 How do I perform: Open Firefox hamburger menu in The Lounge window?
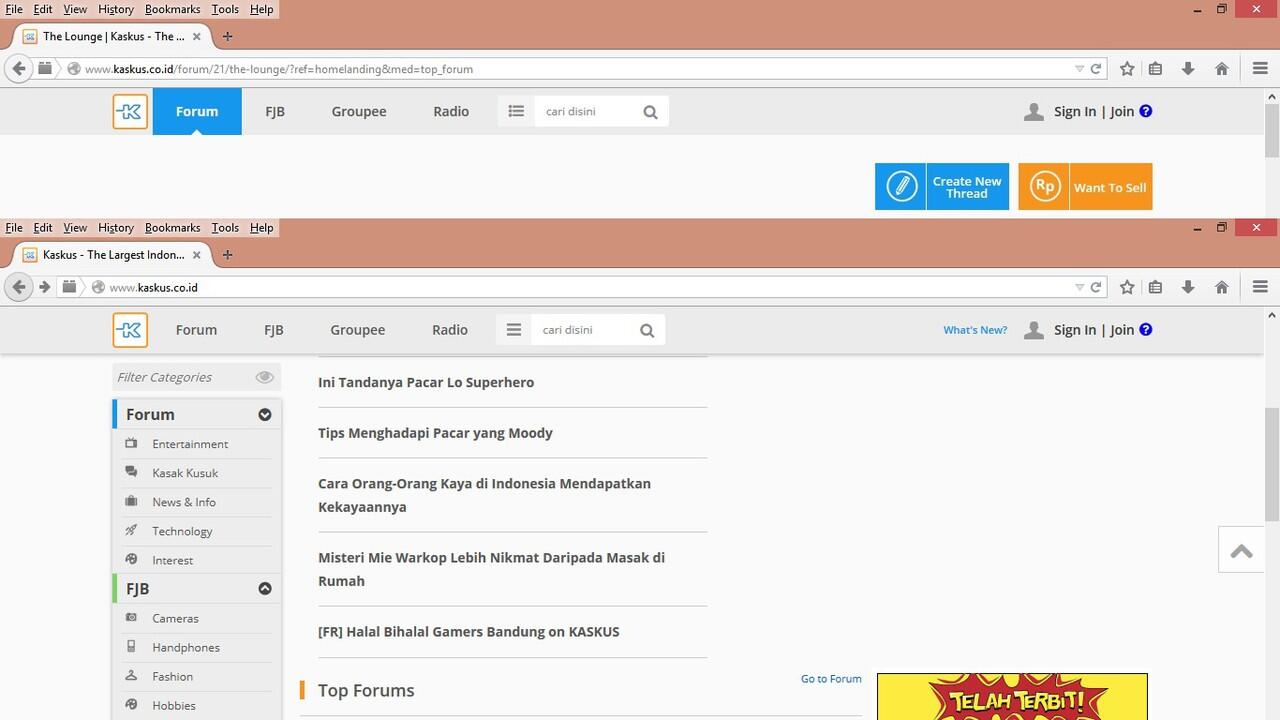coord(1260,69)
